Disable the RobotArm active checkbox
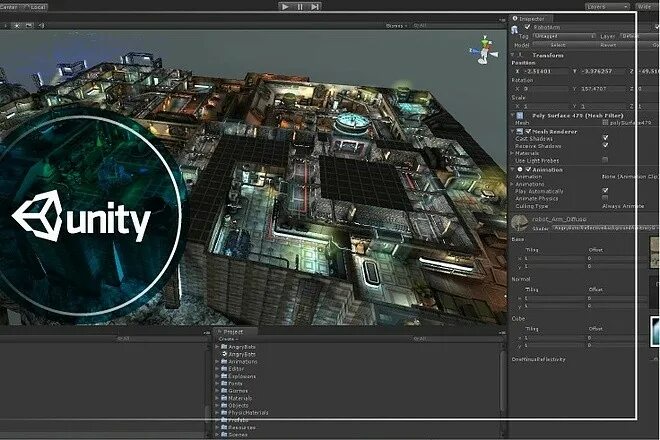660x440 pixels. coord(527,27)
